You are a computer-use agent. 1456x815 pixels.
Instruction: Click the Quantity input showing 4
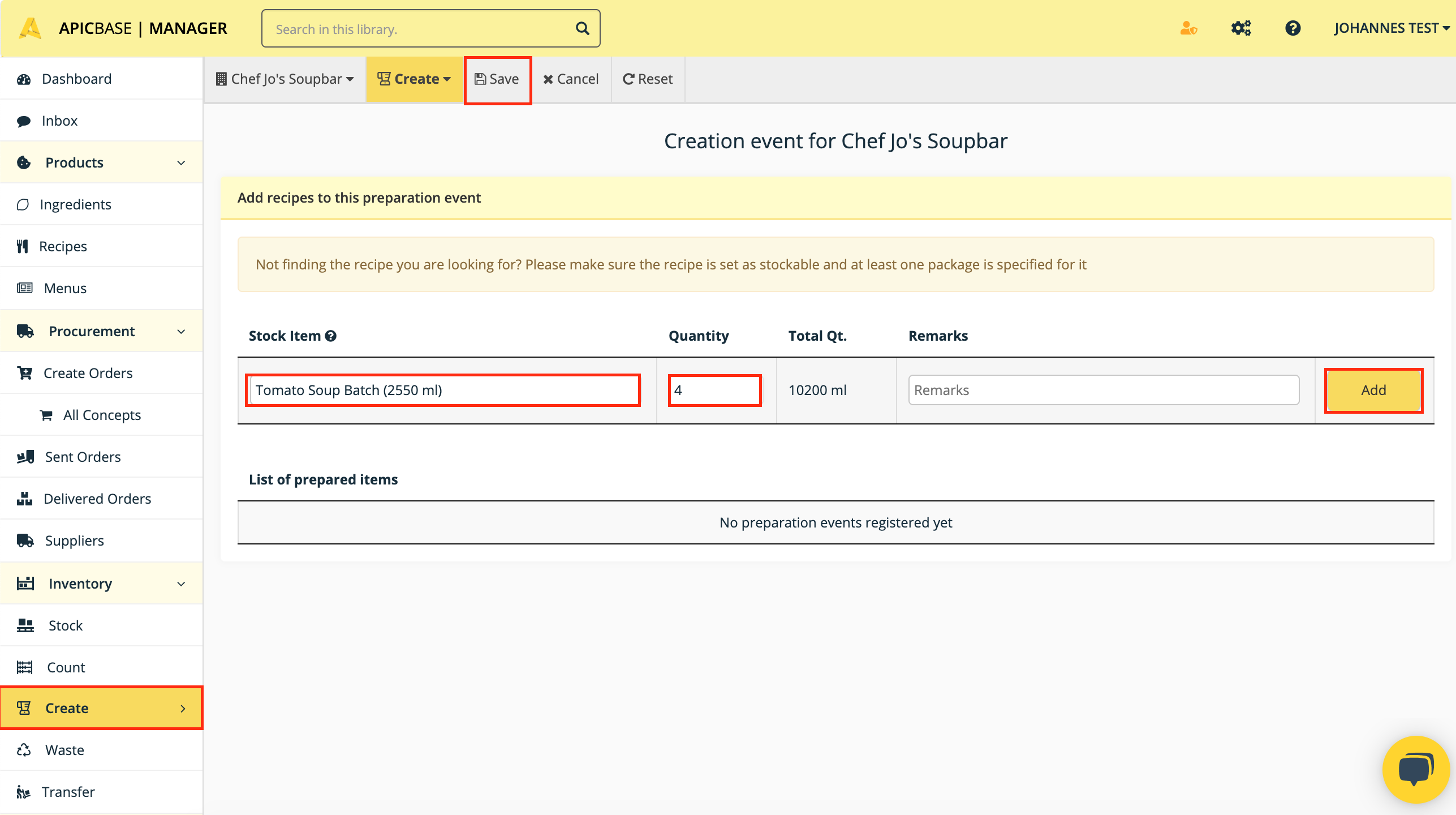pyautogui.click(x=714, y=391)
